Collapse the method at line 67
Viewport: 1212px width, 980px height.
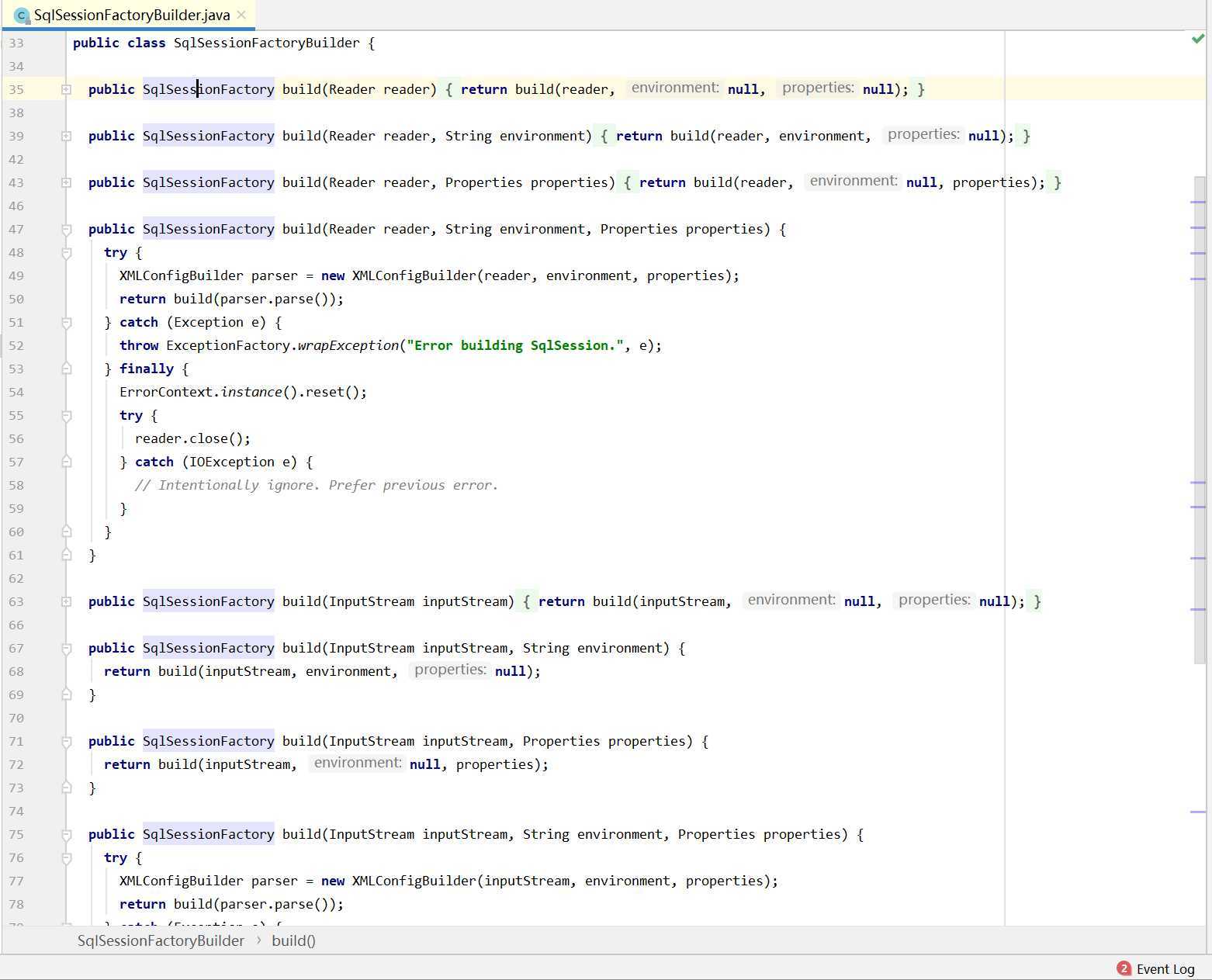tap(66, 648)
